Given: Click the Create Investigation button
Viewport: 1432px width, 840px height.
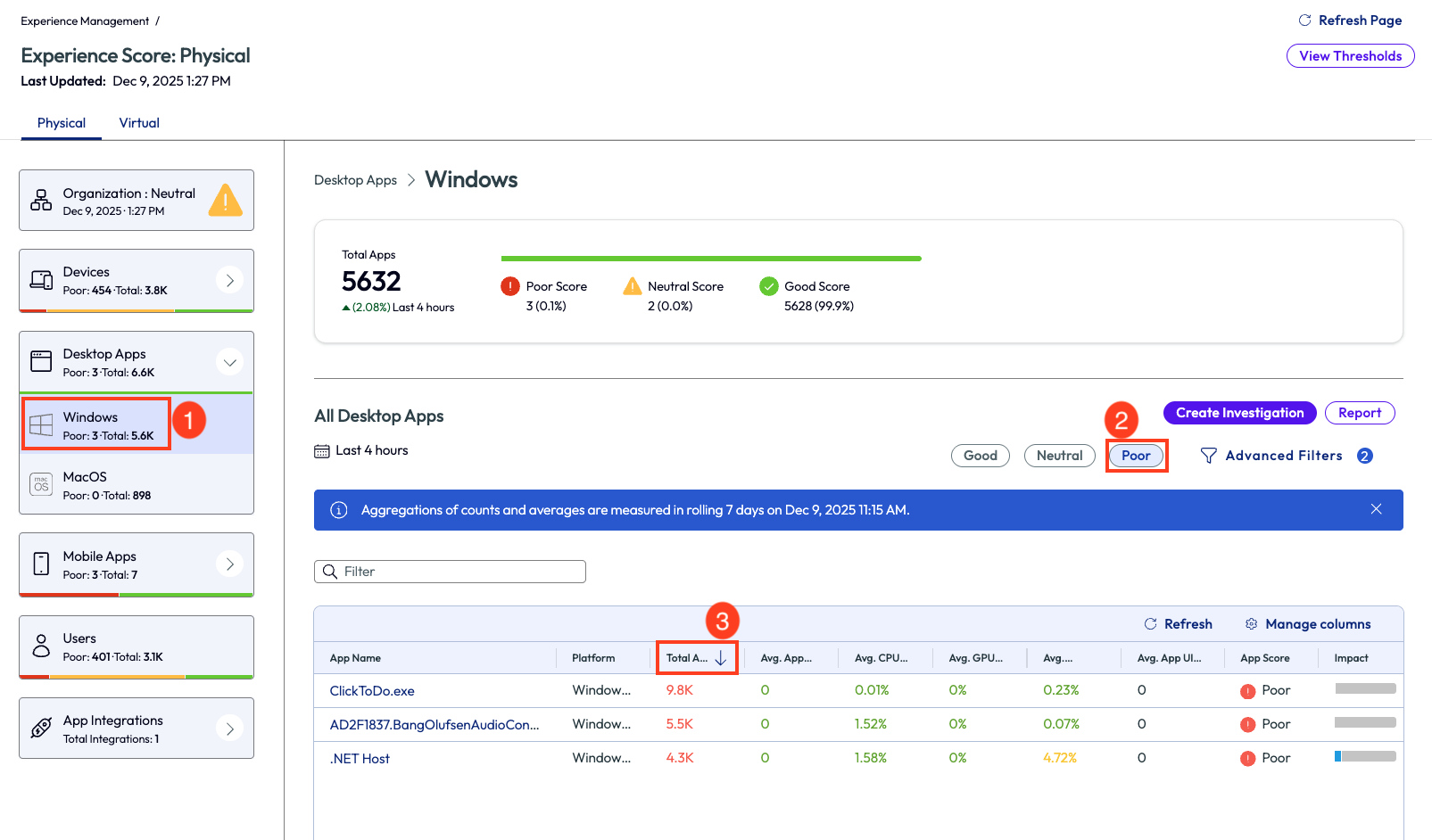Looking at the screenshot, I should tap(1239, 413).
